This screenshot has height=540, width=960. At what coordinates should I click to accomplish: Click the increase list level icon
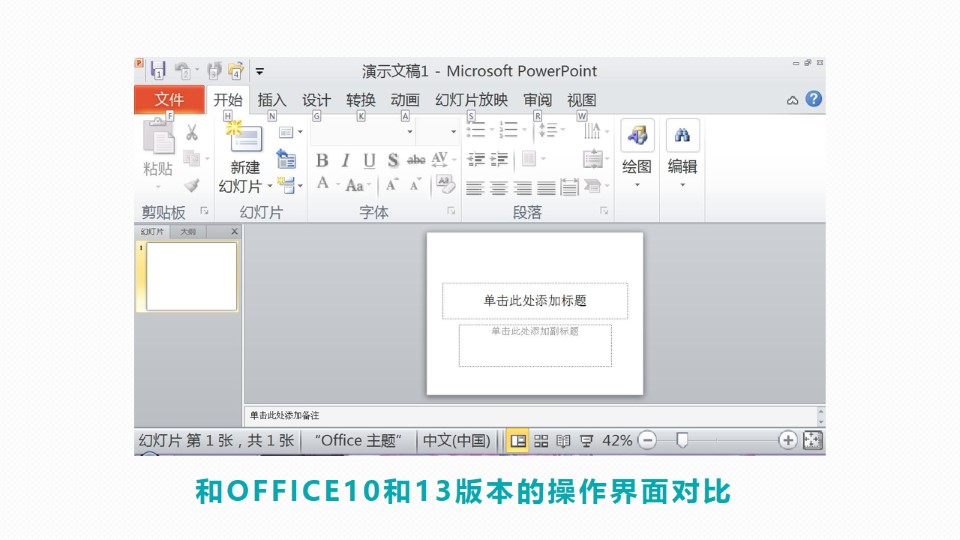point(499,159)
